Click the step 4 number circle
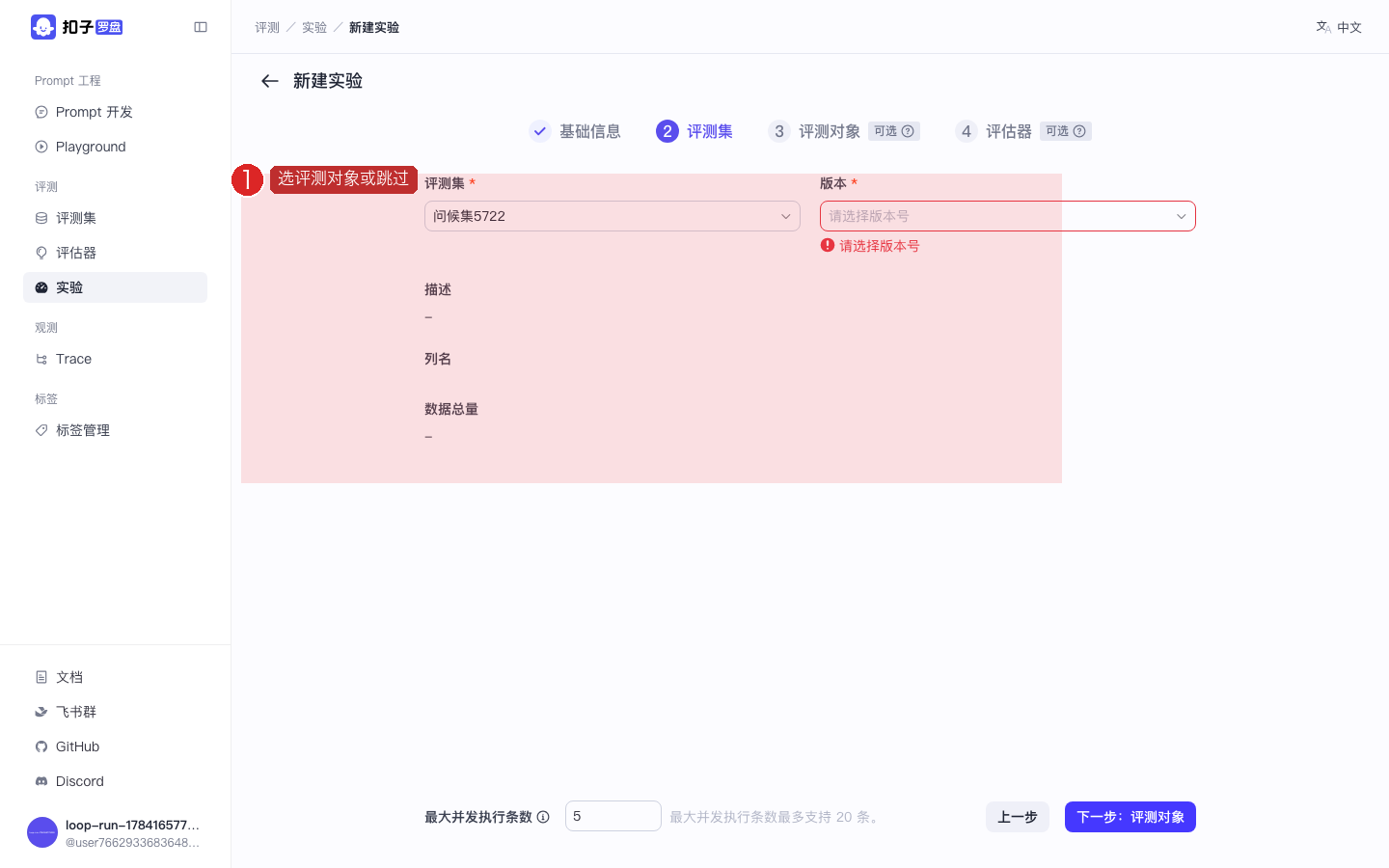Viewport: 1389px width, 868px height. pos(967,131)
